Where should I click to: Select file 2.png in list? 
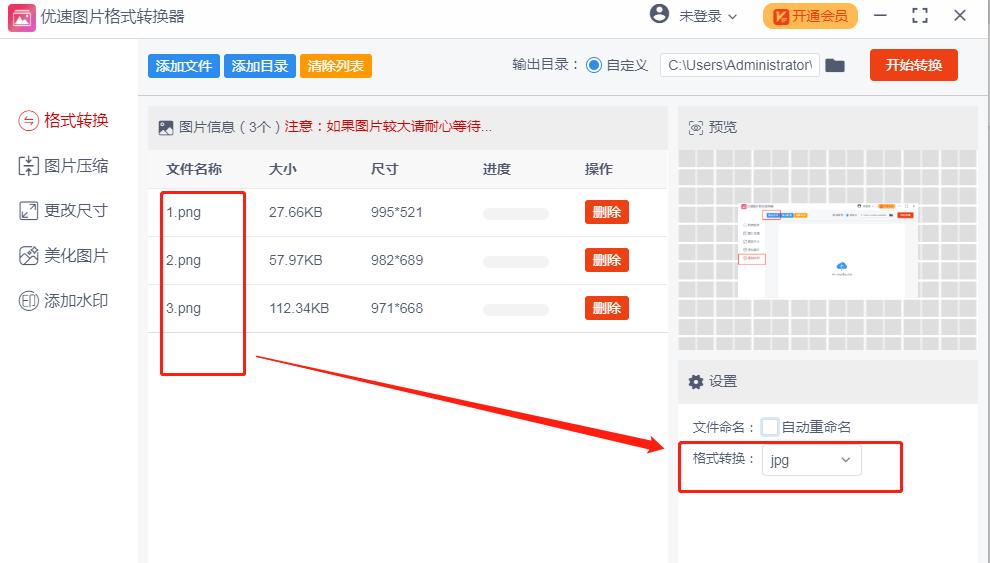point(183,260)
